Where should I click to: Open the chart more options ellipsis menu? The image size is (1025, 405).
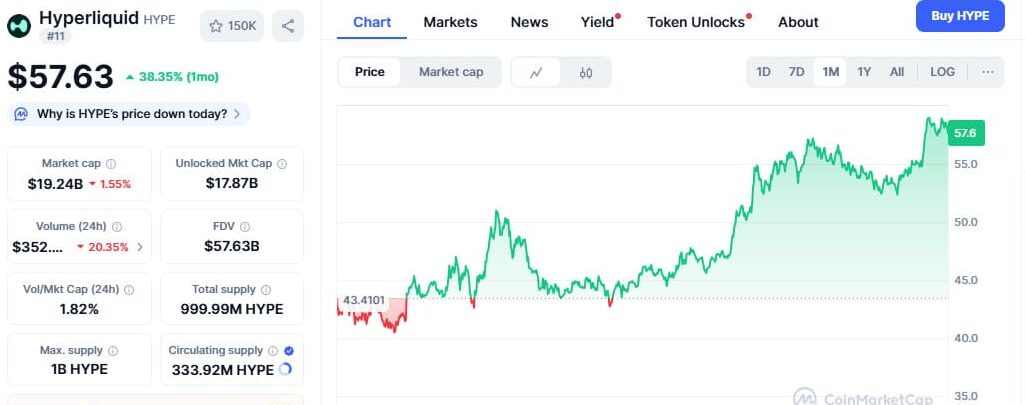(988, 72)
